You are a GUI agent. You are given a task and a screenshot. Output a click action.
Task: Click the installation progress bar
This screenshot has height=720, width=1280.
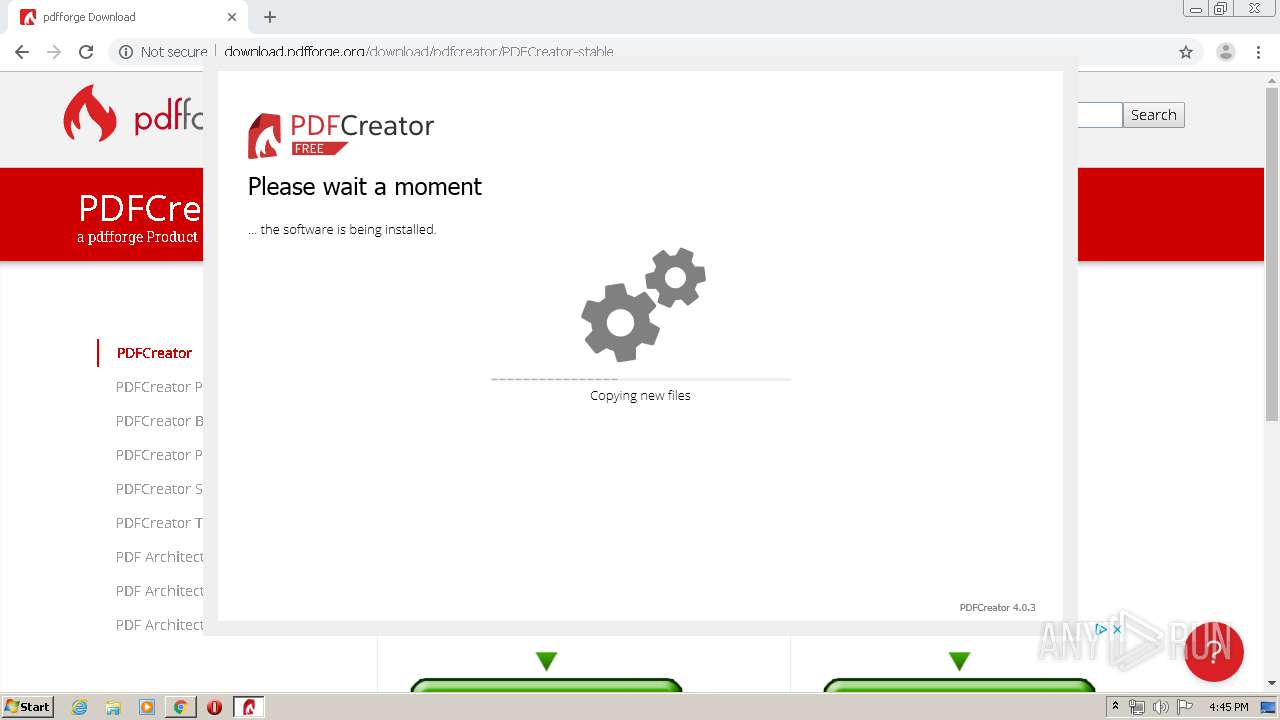(x=640, y=379)
